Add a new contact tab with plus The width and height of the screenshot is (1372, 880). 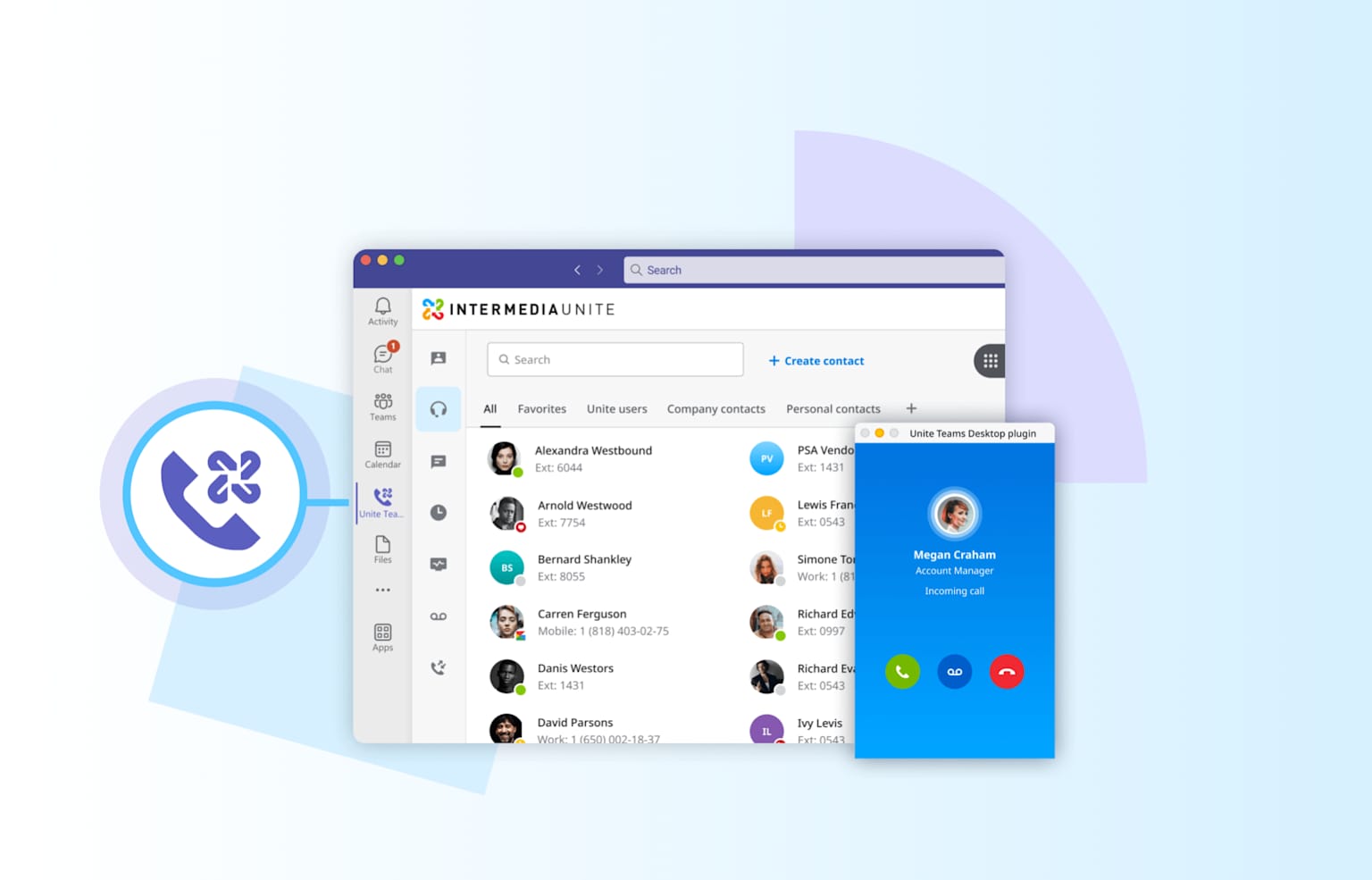[x=911, y=408]
